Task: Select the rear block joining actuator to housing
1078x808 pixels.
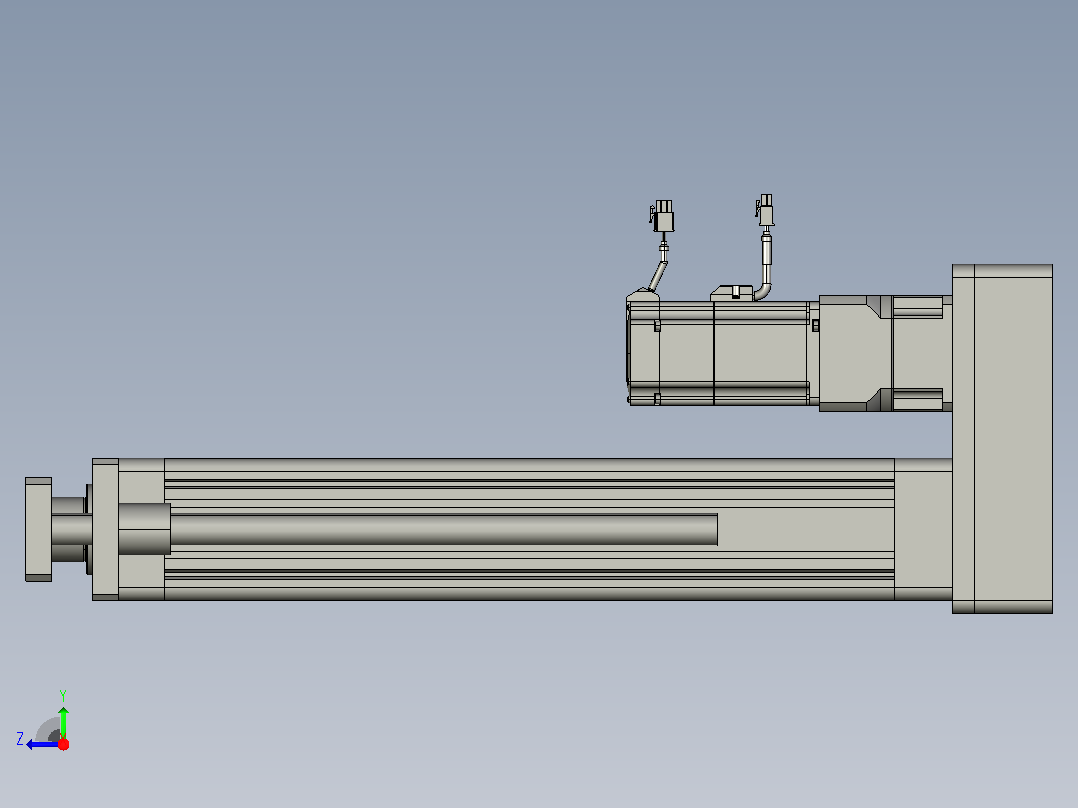Action: (x=923, y=529)
